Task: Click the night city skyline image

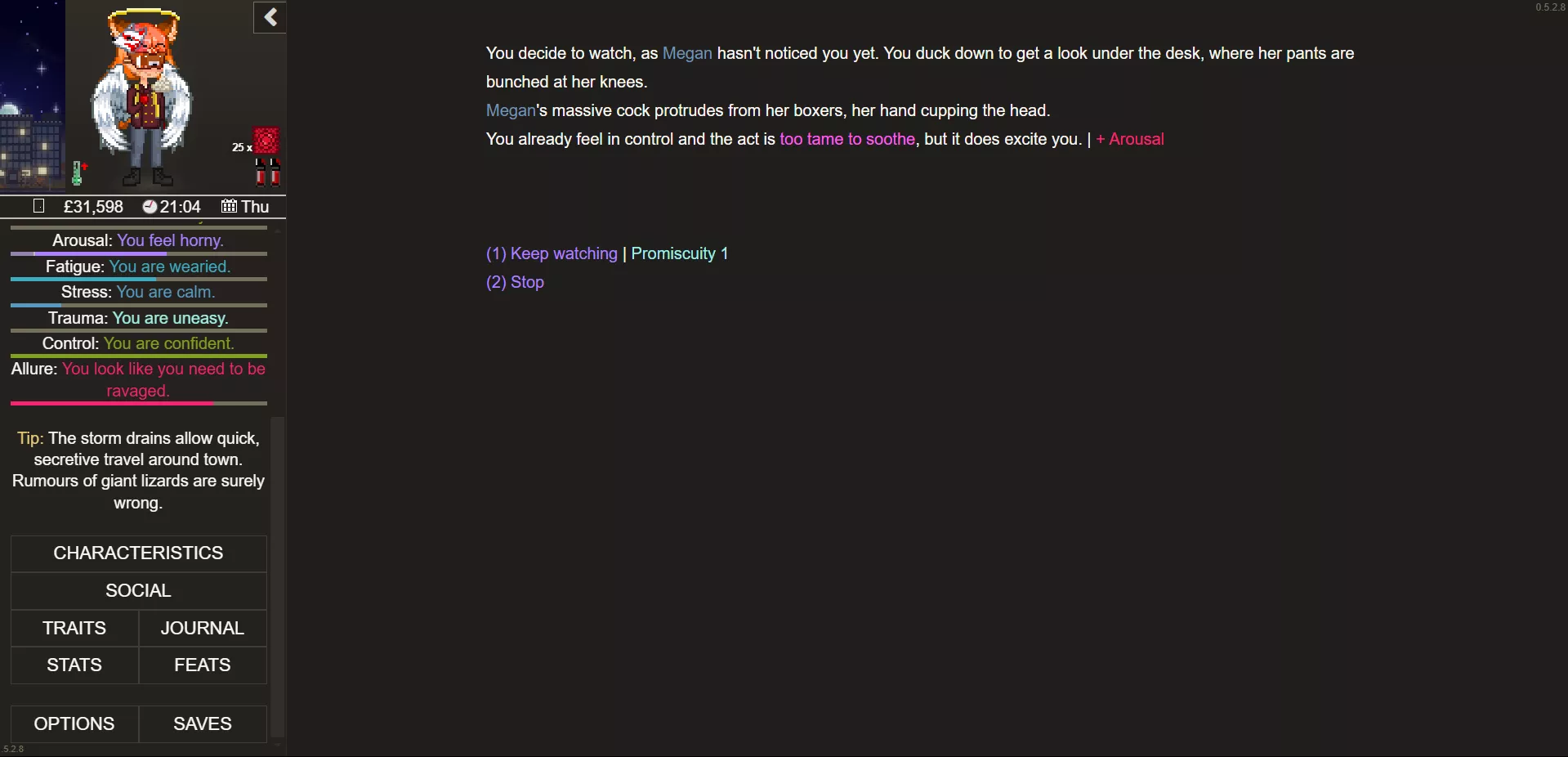Action: point(32,98)
